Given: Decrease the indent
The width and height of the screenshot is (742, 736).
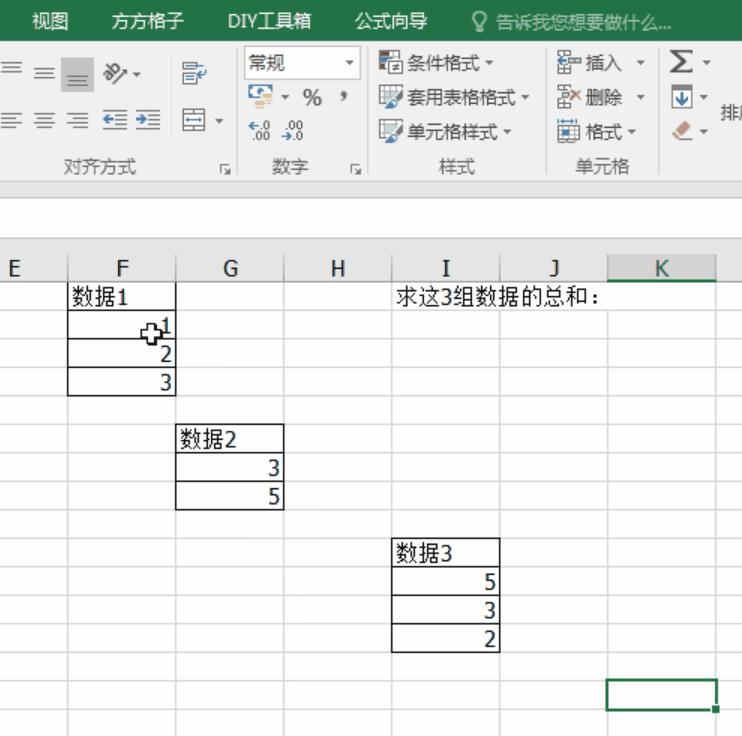Looking at the screenshot, I should 115,120.
